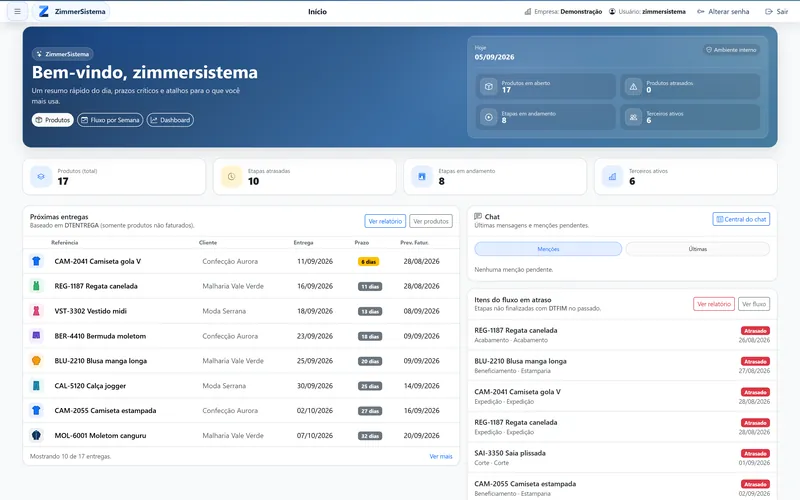Switch to the Menções tab
Image resolution: width=800 pixels, height=500 pixels.
(x=548, y=249)
